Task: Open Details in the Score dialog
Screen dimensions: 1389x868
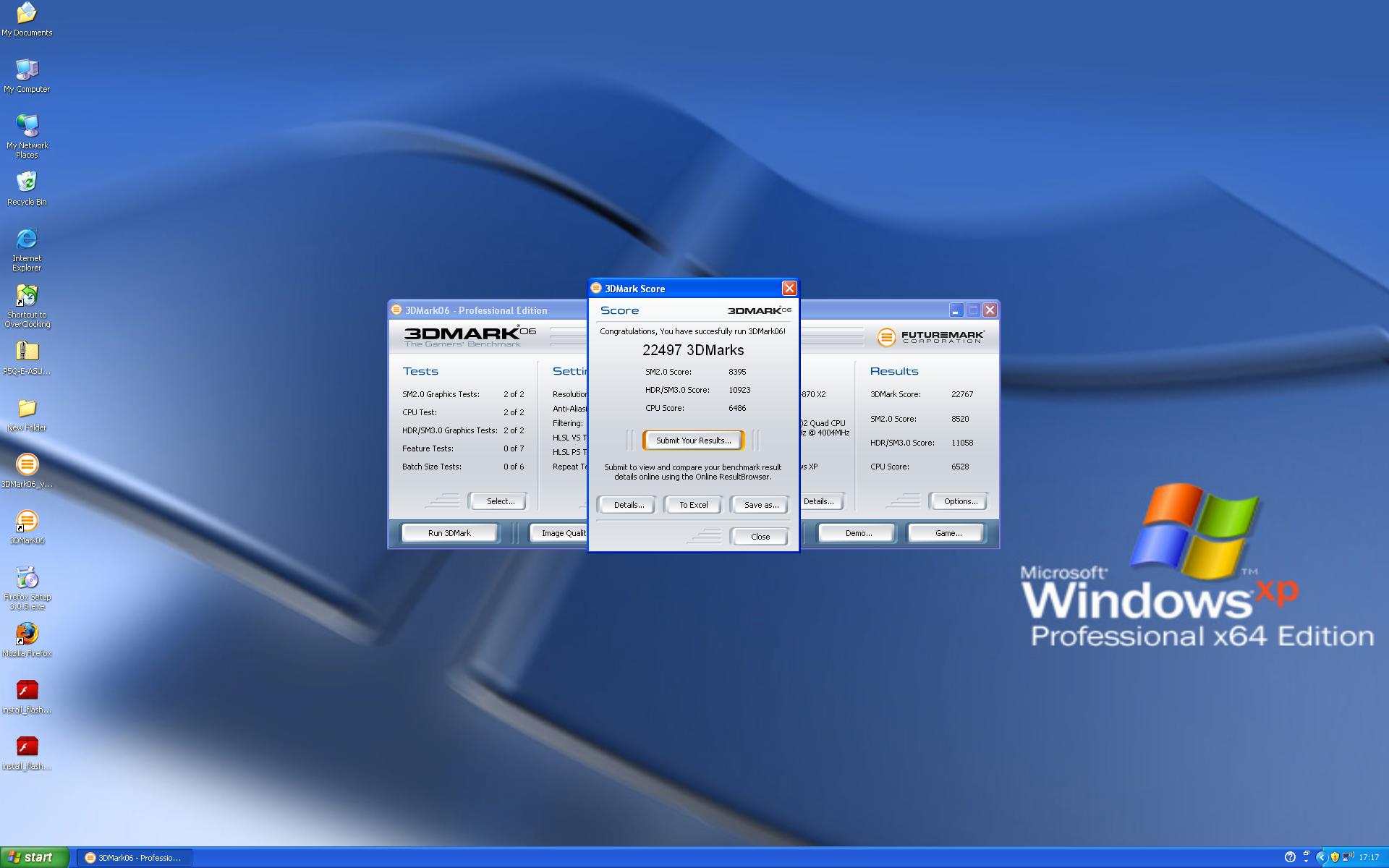Action: point(628,504)
